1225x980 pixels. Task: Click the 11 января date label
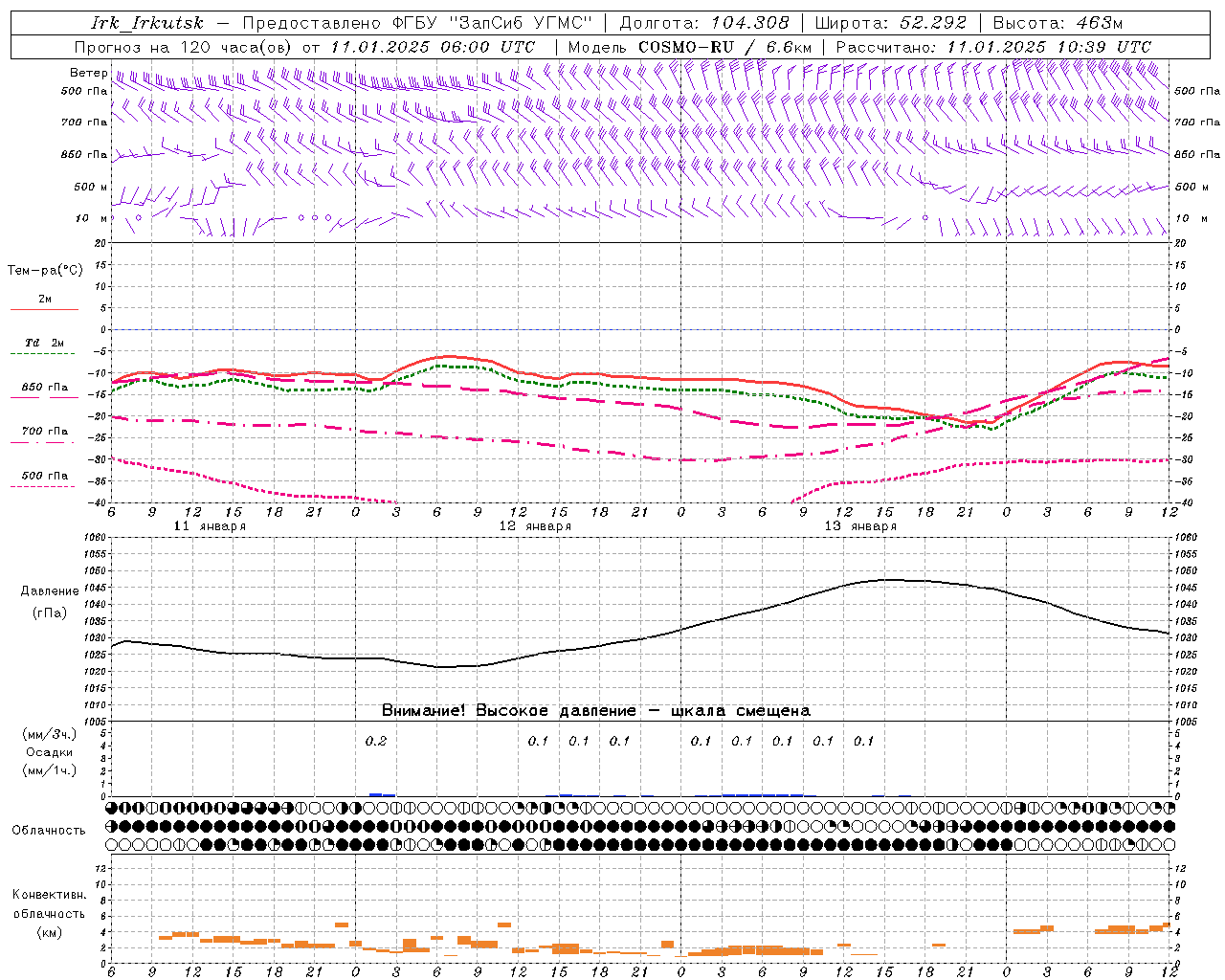pos(210,526)
